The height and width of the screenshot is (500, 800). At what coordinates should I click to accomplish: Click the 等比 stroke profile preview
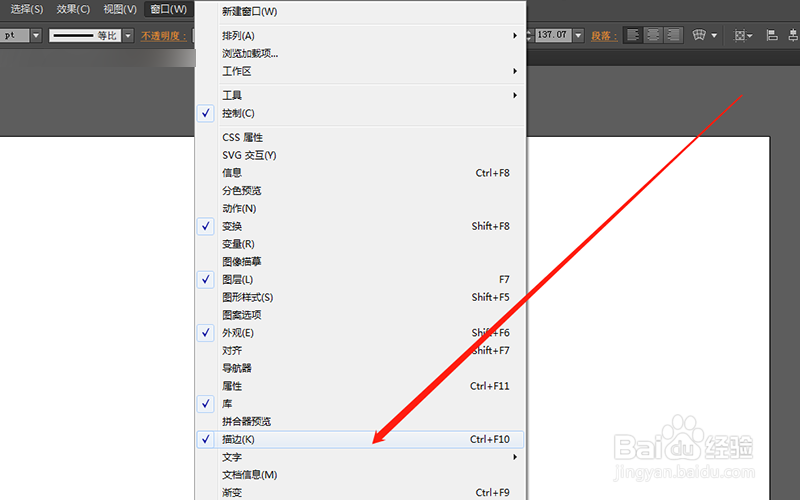click(85, 36)
